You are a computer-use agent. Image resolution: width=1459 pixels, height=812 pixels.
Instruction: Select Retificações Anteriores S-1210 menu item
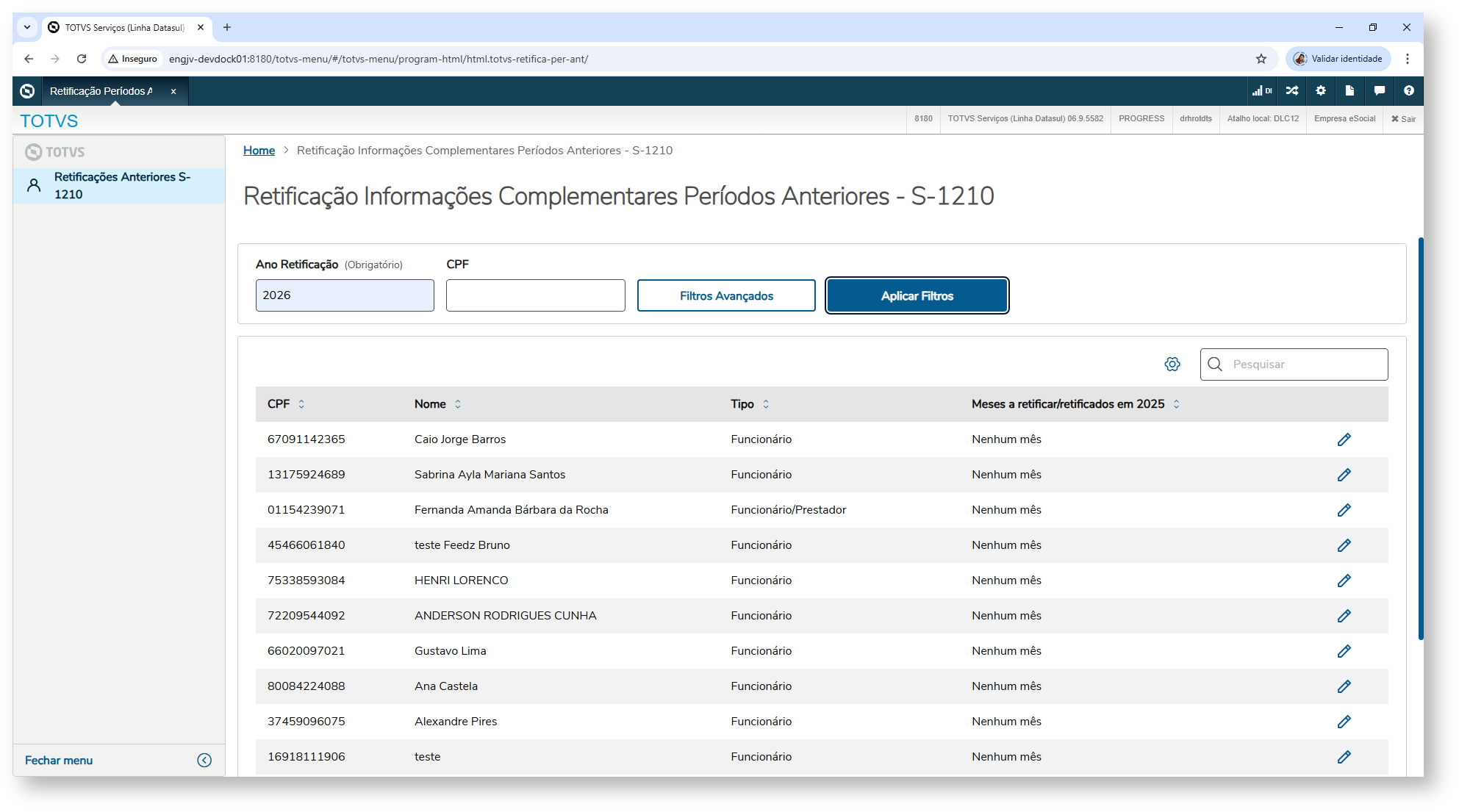pyautogui.click(x=121, y=186)
